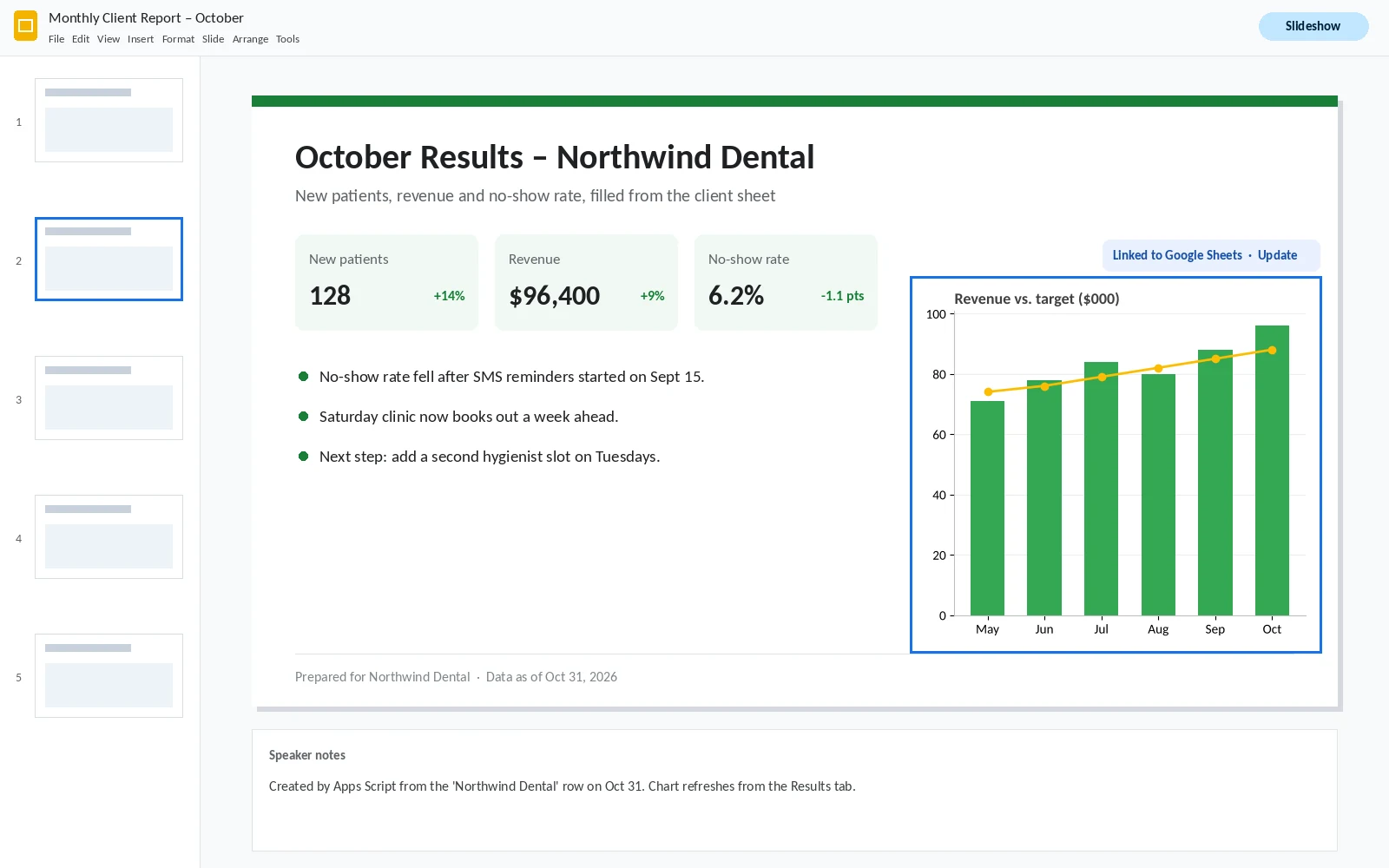Image resolution: width=1389 pixels, height=868 pixels.
Task: Select the Revenue value $96,400
Action: (x=554, y=296)
